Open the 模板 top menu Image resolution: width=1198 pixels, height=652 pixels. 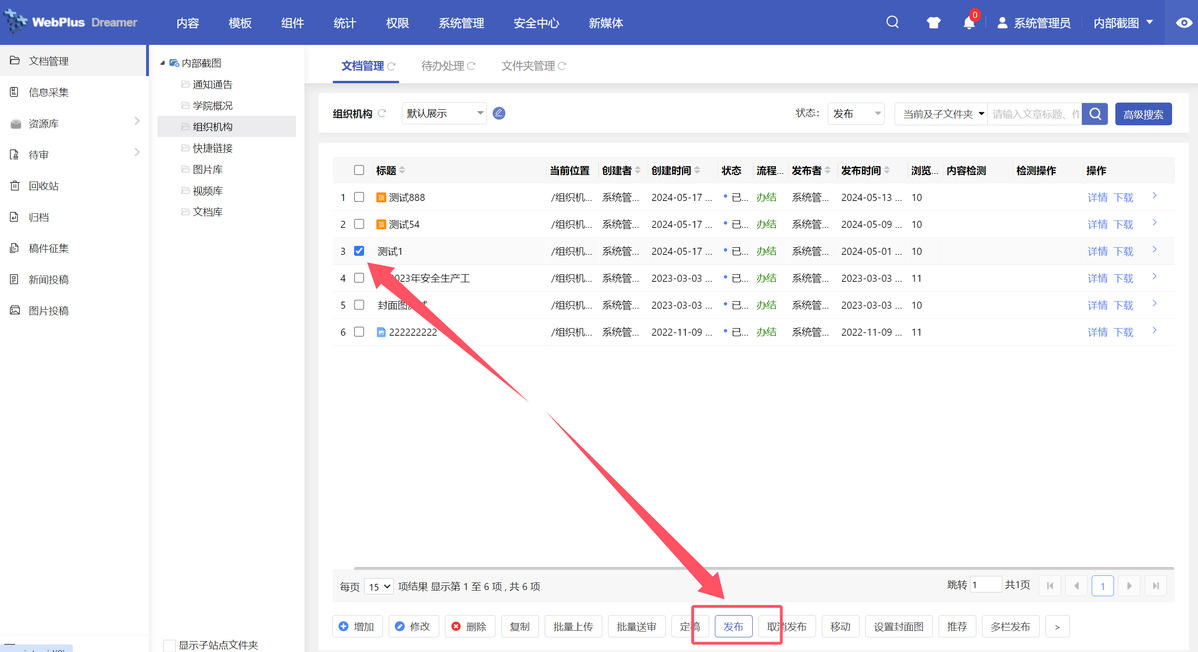(240, 23)
